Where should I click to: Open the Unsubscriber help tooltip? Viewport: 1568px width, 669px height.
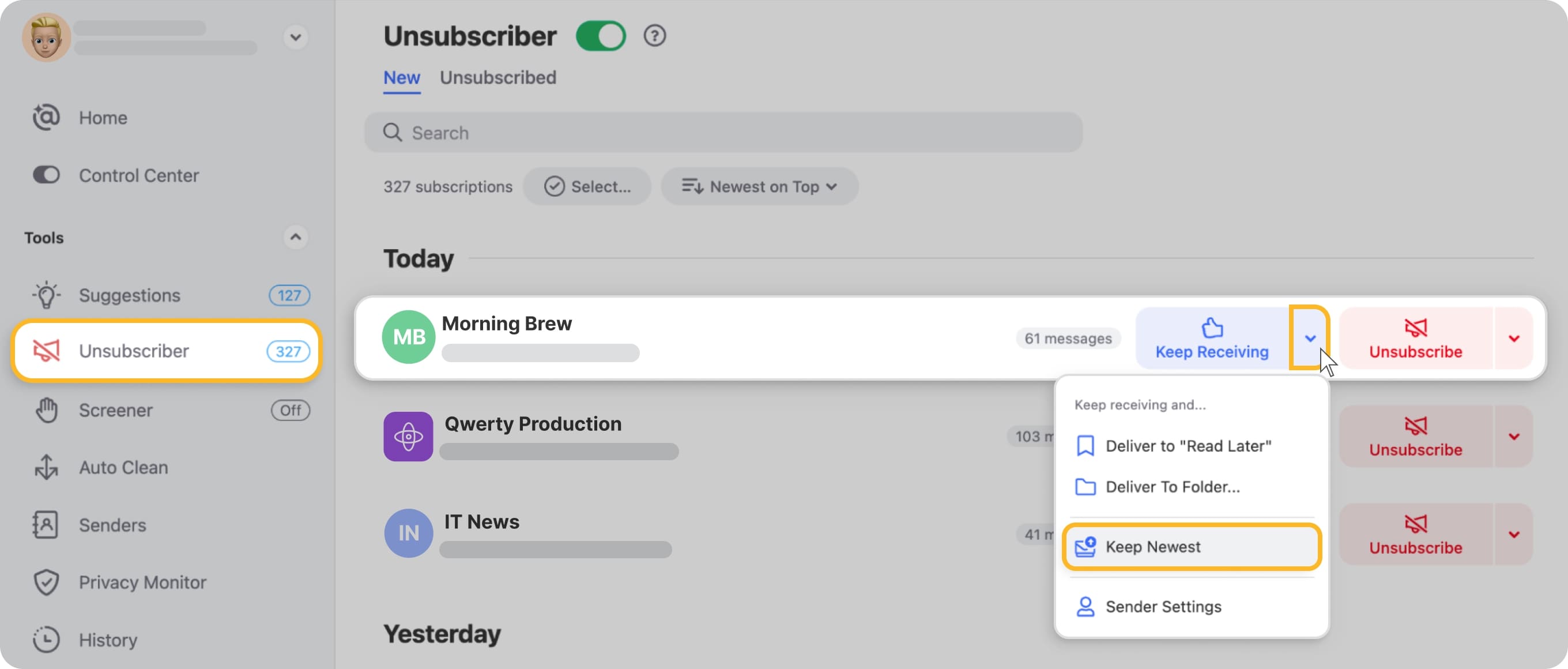pyautogui.click(x=655, y=36)
